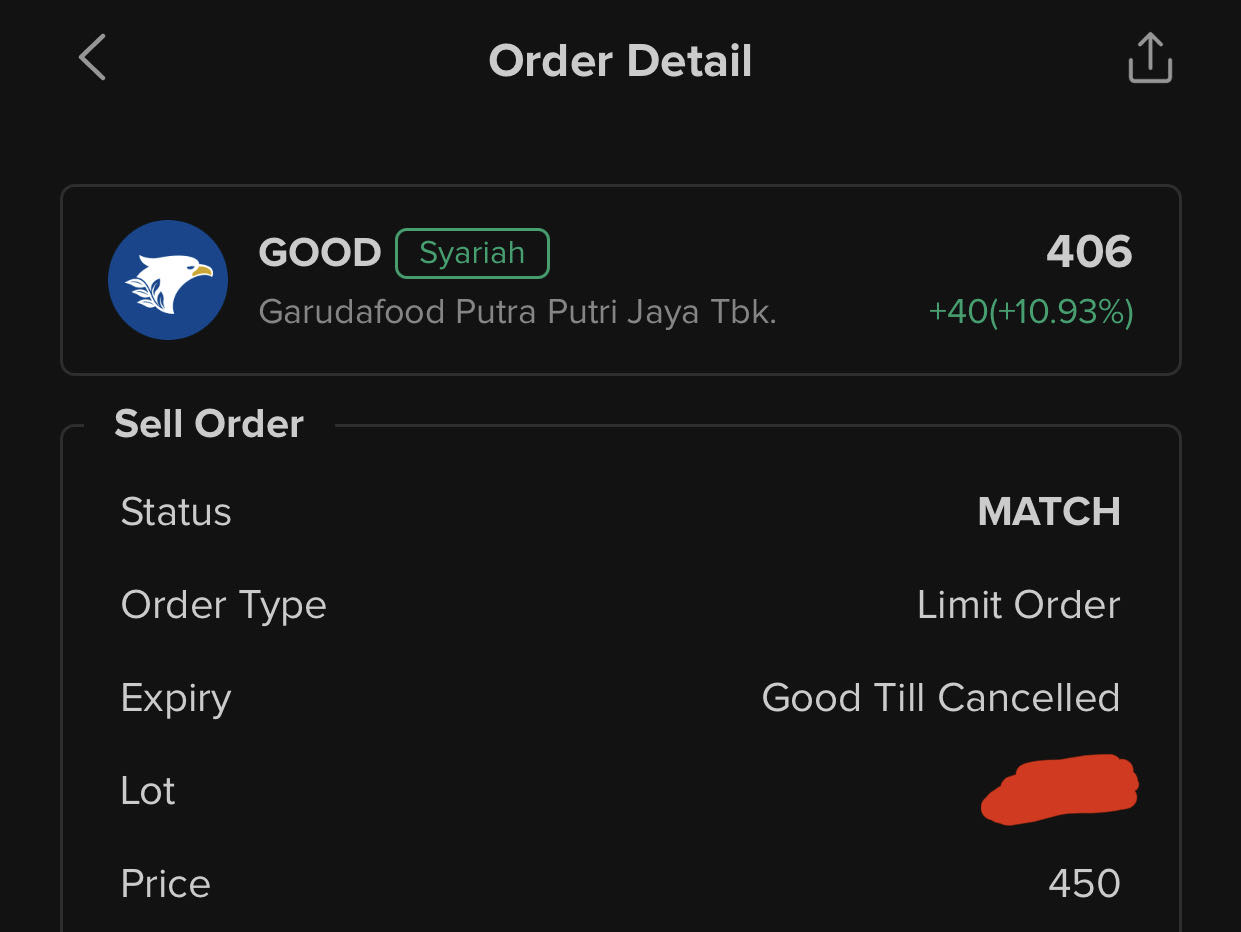1241x932 pixels.
Task: Select the Order Type row label
Action: click(x=223, y=605)
